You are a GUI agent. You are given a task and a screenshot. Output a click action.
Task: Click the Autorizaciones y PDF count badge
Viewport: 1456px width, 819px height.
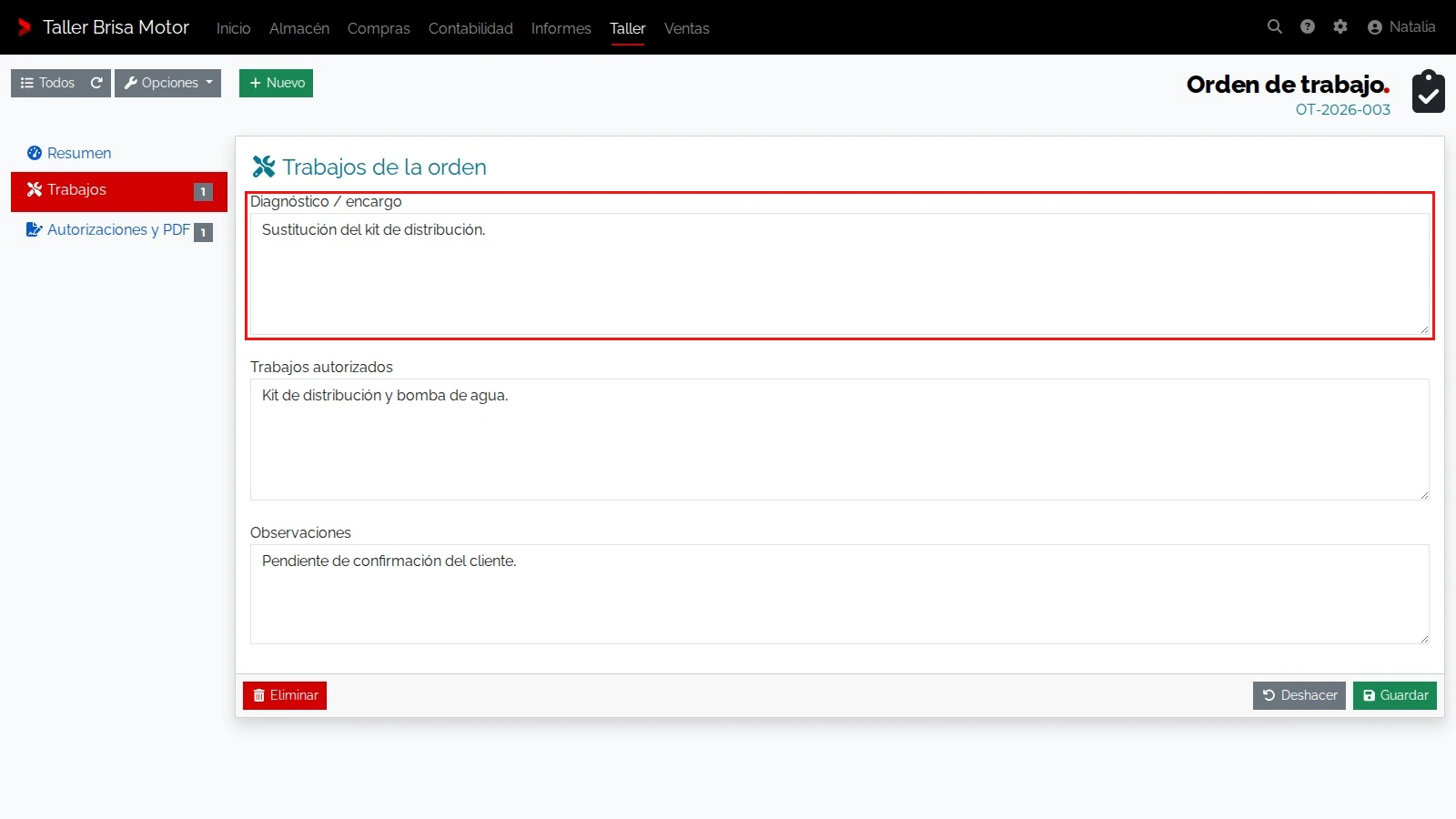pyautogui.click(x=203, y=232)
